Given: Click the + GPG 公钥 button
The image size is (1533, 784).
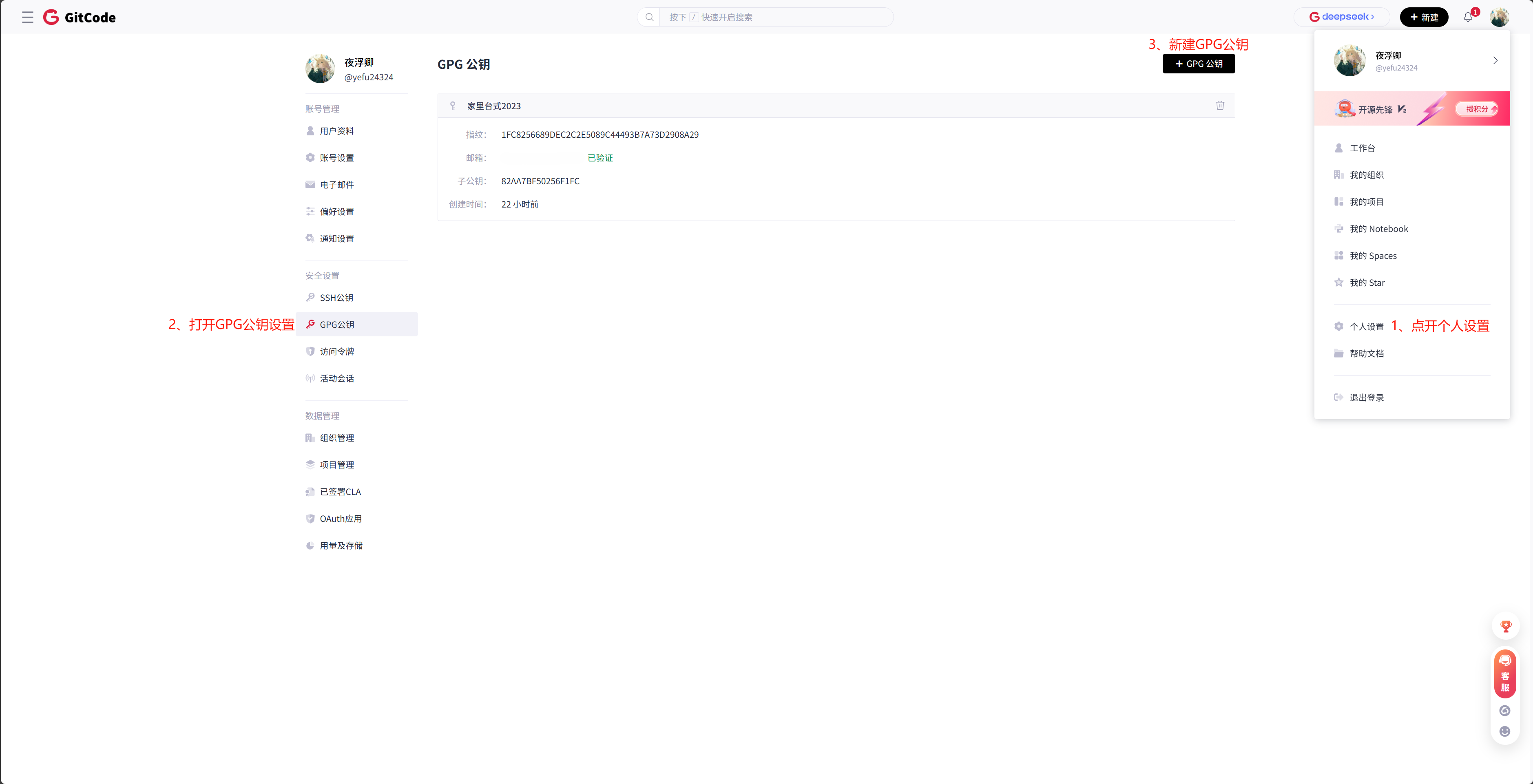Looking at the screenshot, I should (x=1199, y=64).
